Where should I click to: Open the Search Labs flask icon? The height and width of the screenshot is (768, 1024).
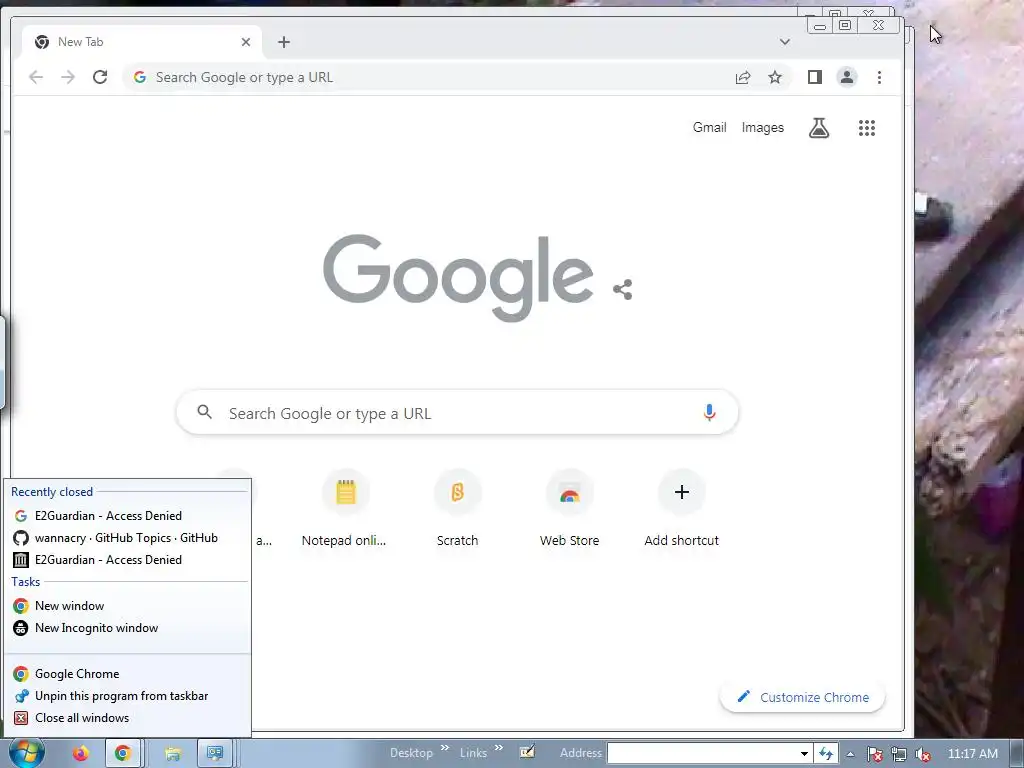[819, 127]
